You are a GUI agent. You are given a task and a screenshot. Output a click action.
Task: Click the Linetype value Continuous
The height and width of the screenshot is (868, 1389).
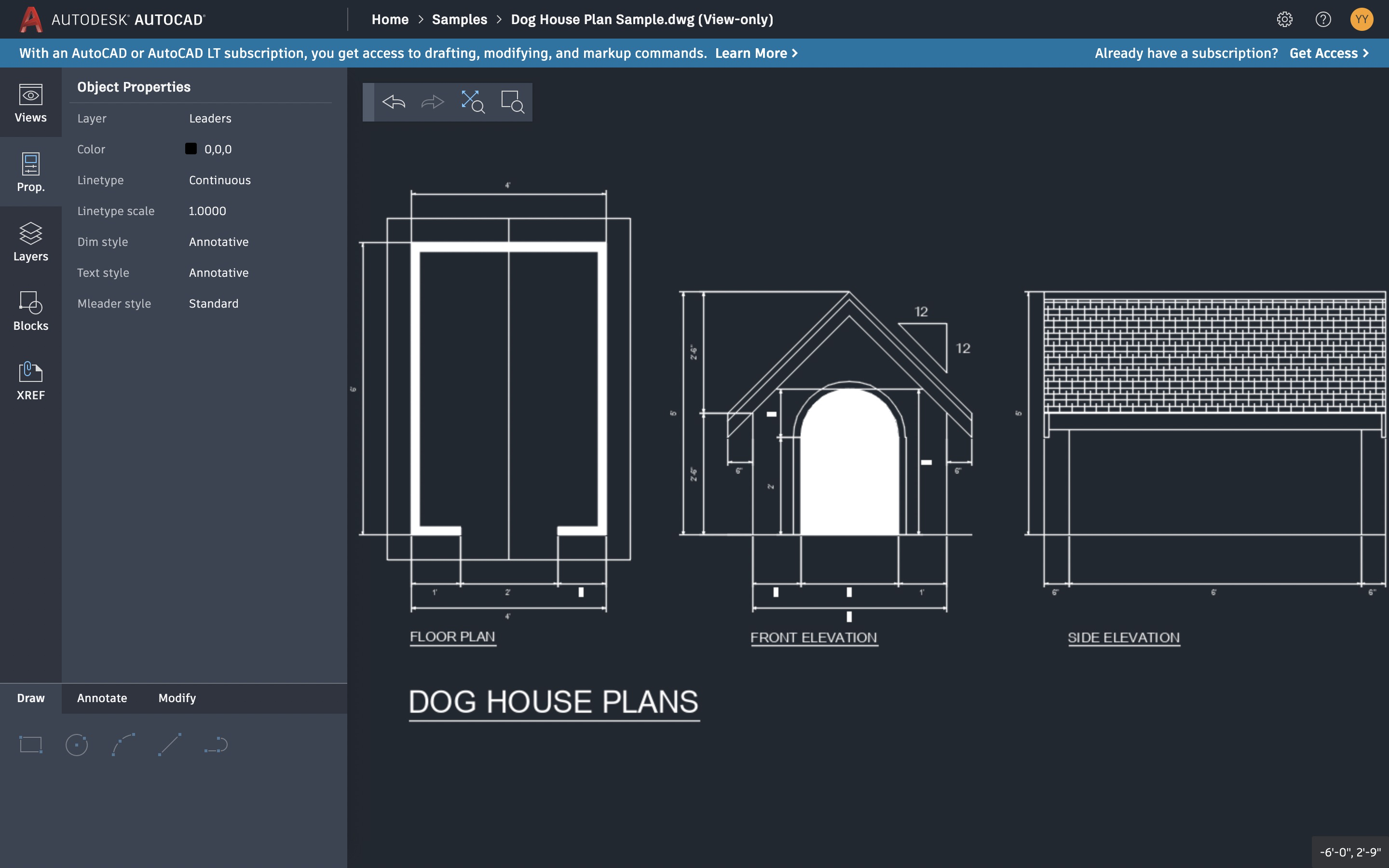[x=220, y=180]
